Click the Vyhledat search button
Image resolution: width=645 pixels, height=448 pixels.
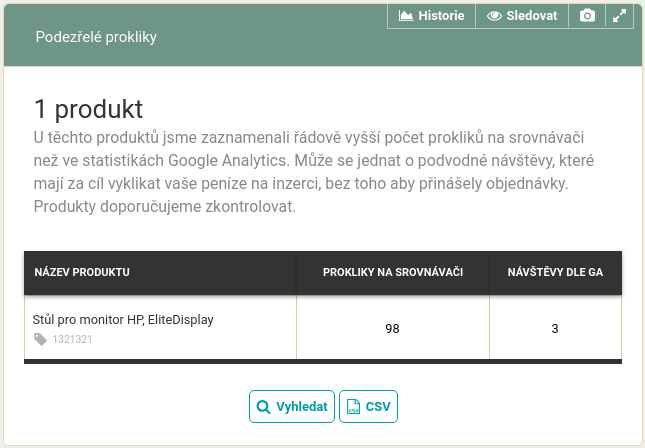292,406
